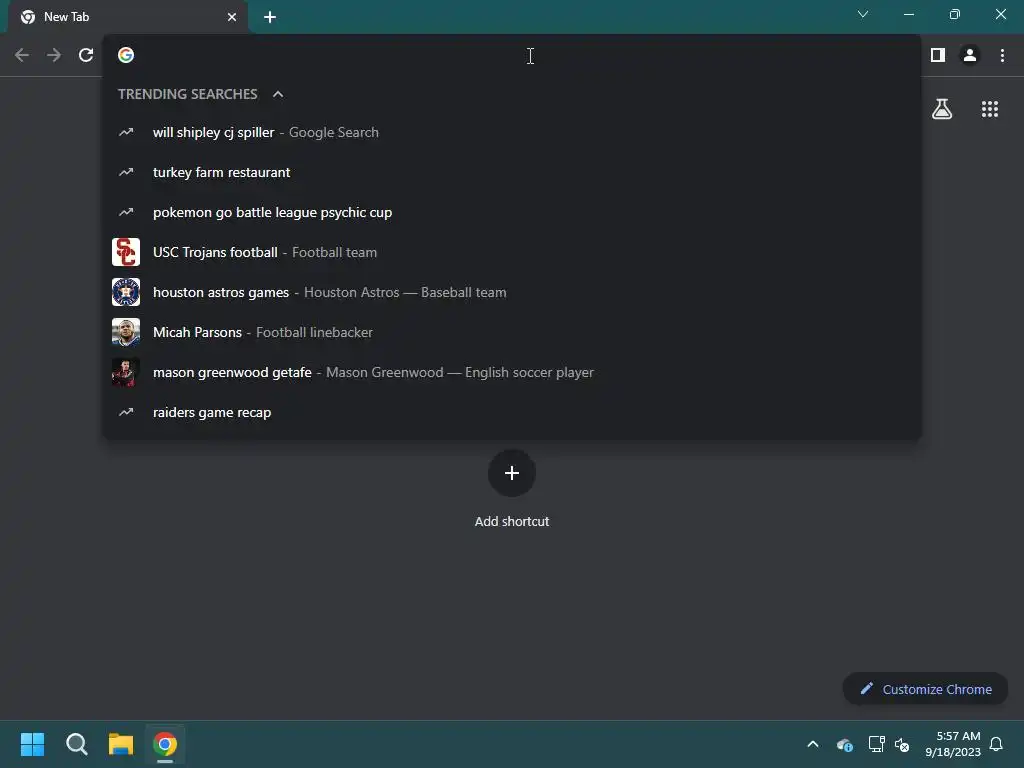Pick the "houston astros games" suggestion
Screen dimensions: 1024x768
(x=512, y=293)
